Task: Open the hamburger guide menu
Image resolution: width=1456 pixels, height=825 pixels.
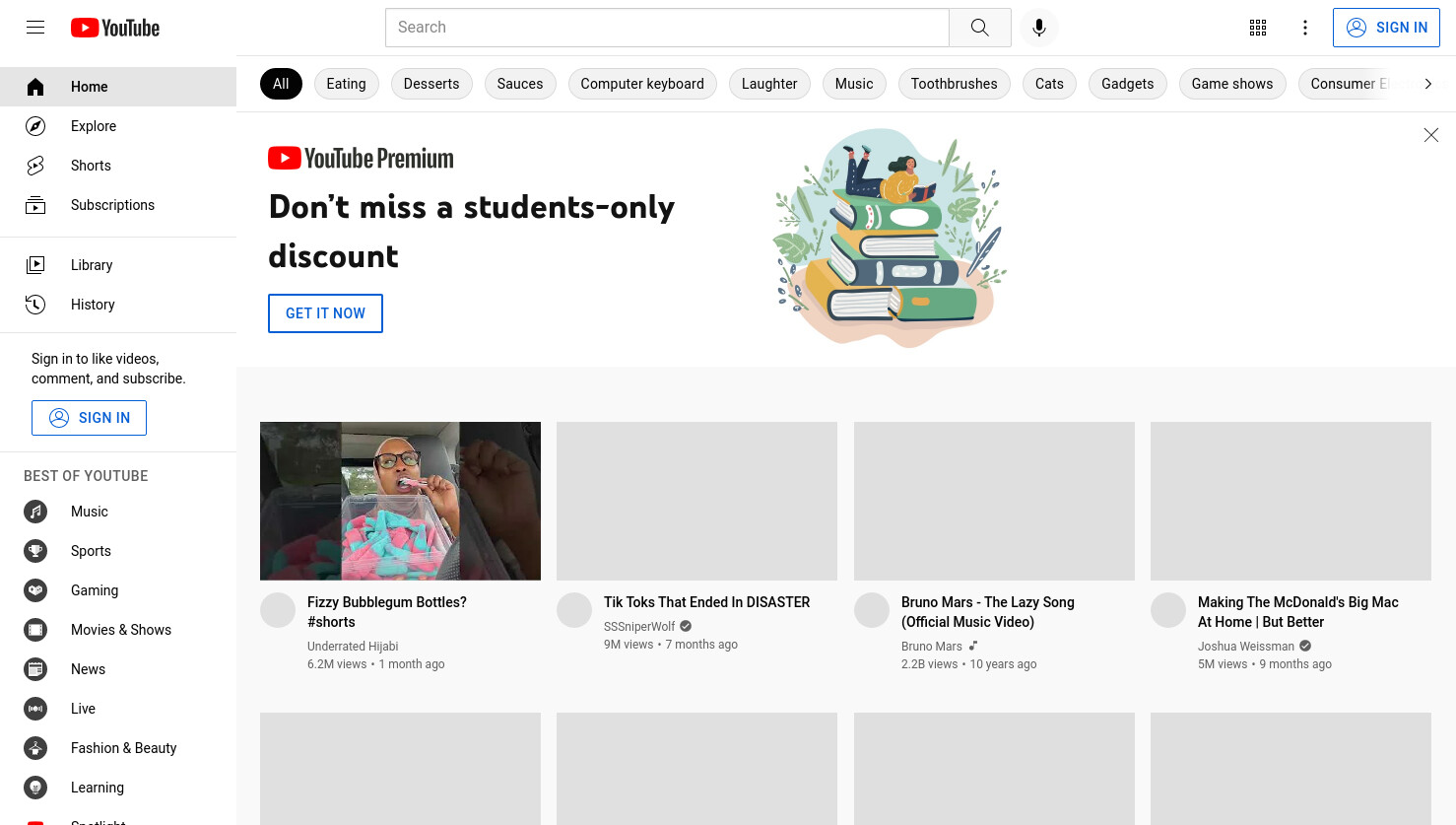Action: [x=35, y=28]
